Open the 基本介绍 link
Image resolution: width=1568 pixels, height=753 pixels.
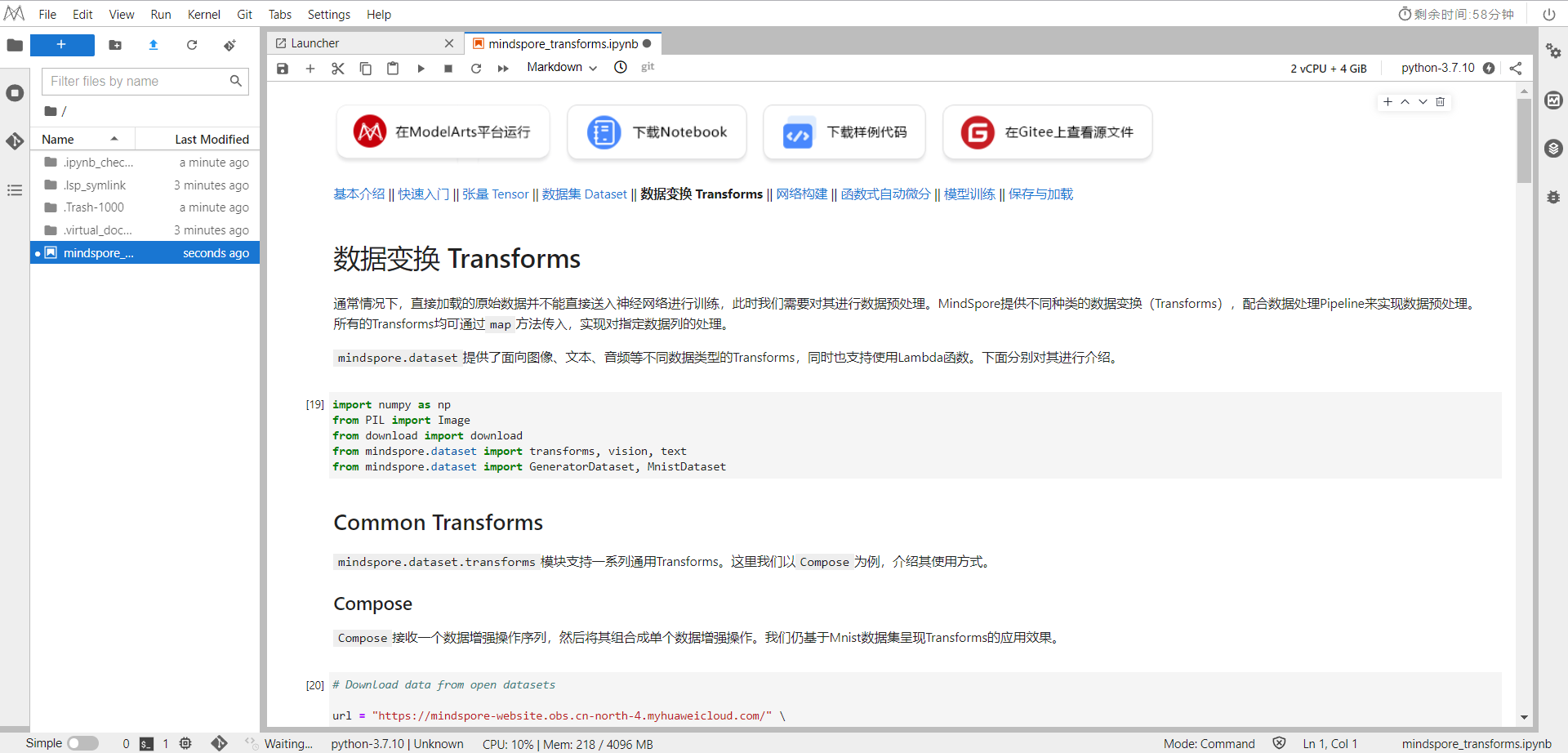(359, 194)
